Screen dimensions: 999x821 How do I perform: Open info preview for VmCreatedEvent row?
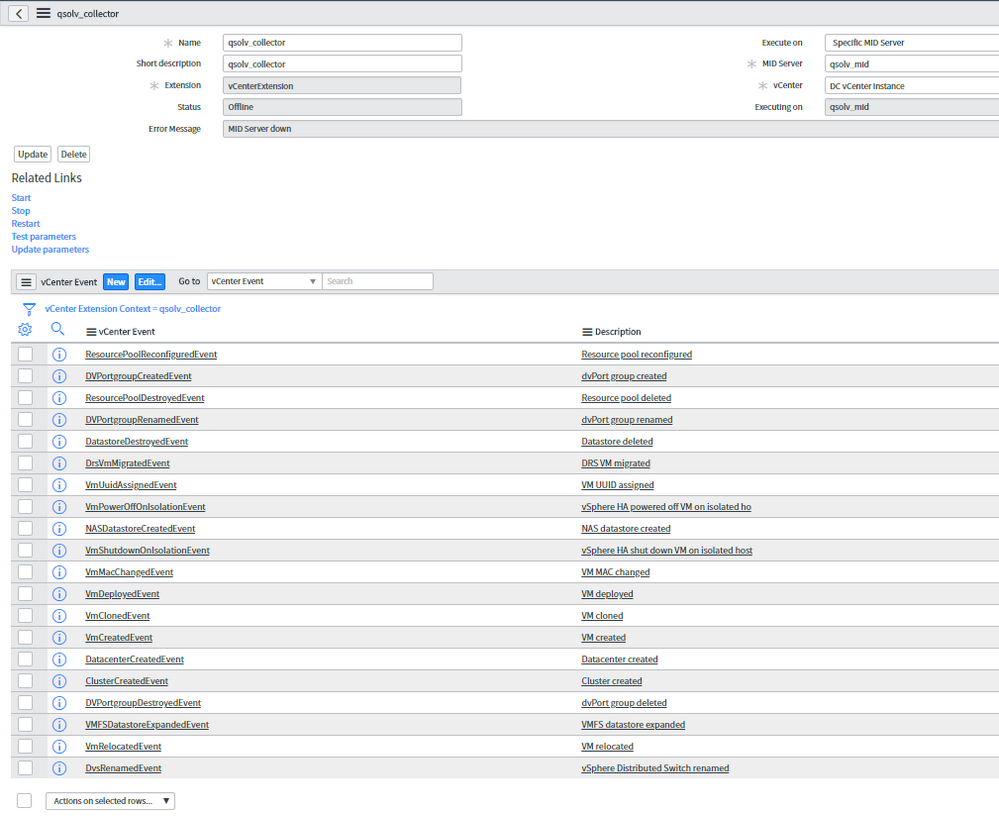click(59, 637)
